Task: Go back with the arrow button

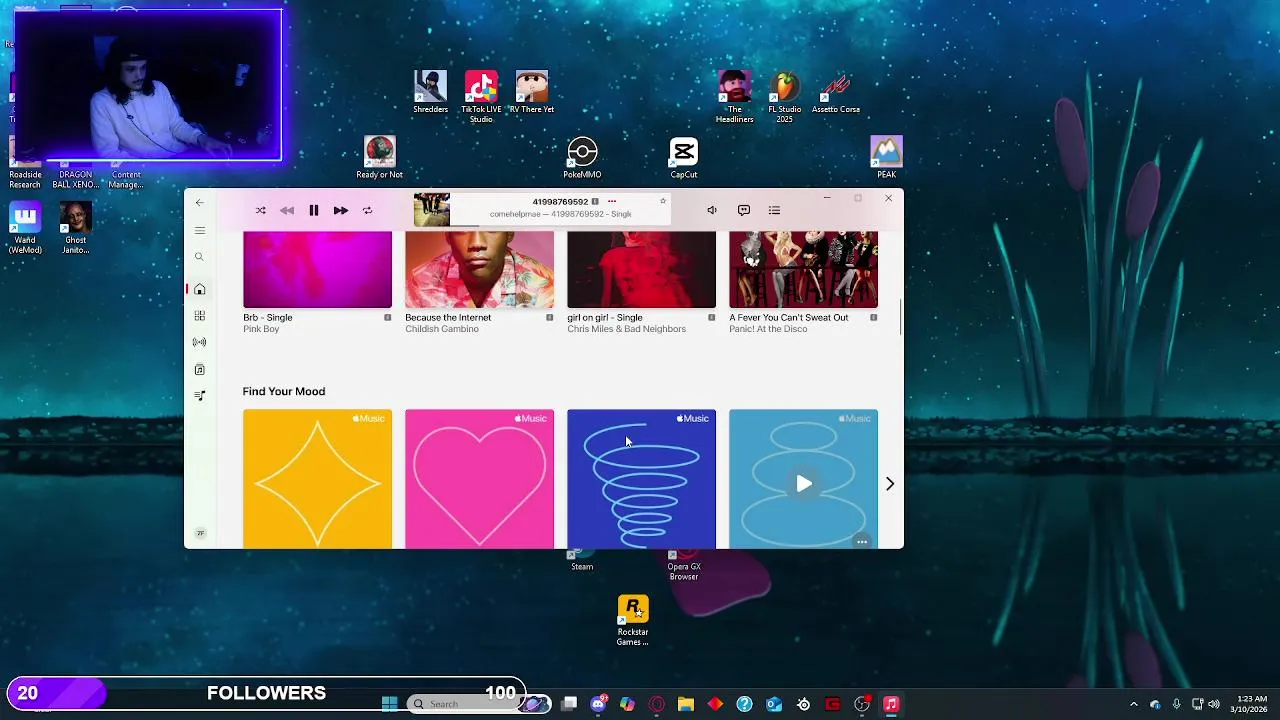Action: [x=199, y=203]
